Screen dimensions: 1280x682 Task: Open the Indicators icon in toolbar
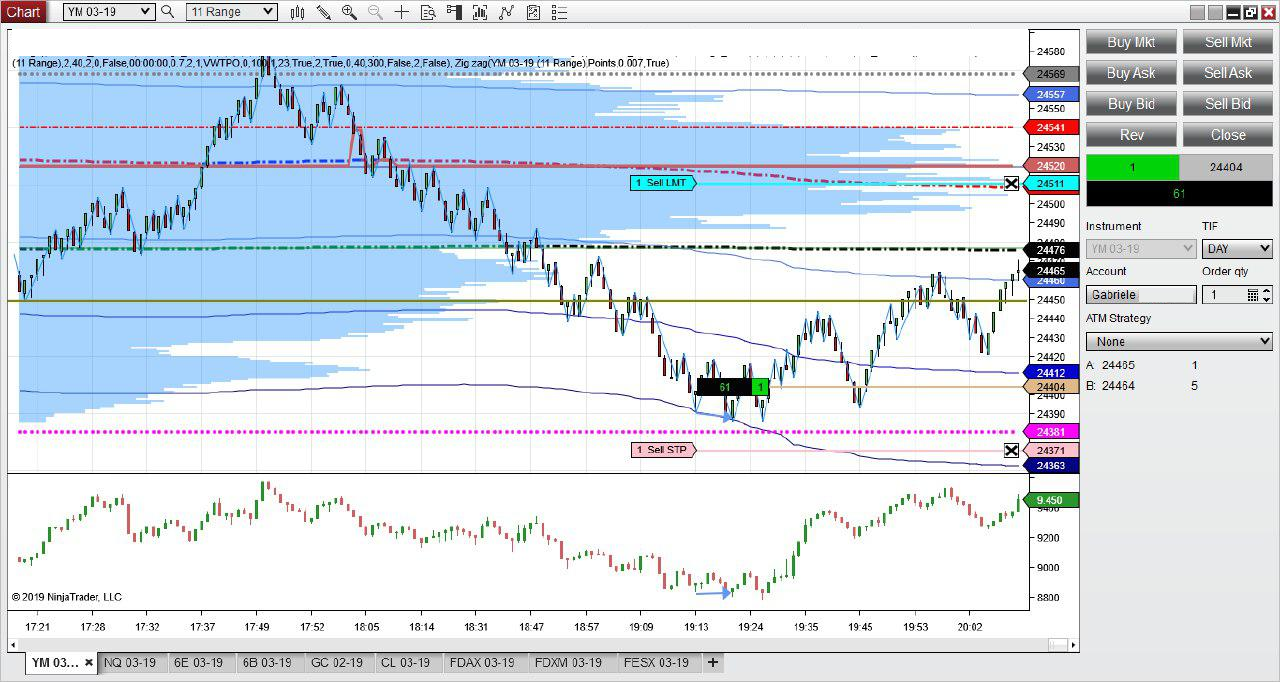tap(480, 12)
